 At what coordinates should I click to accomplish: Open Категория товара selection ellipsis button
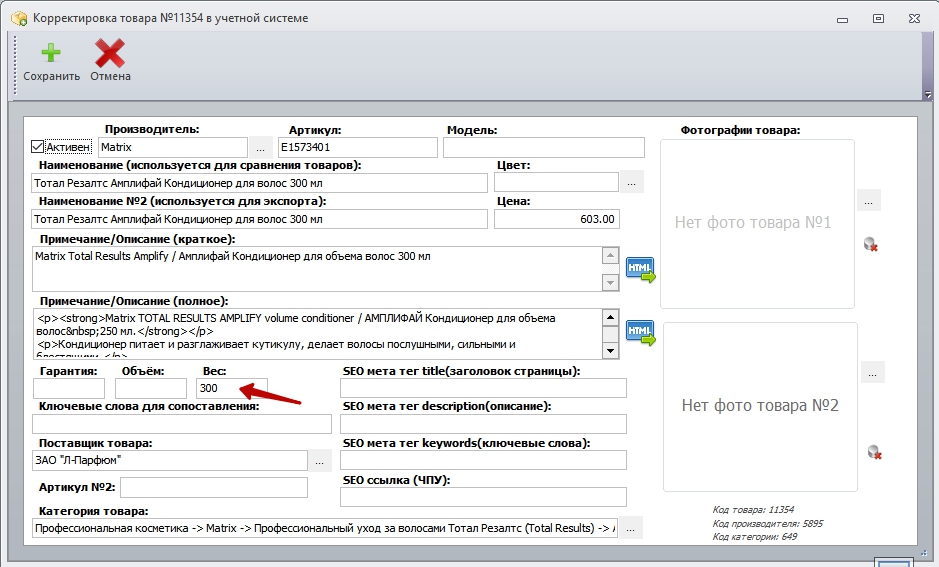click(x=631, y=528)
